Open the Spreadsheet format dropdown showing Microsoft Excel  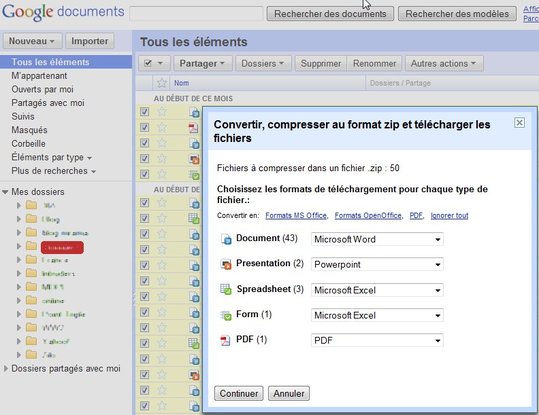pyautogui.click(x=377, y=290)
